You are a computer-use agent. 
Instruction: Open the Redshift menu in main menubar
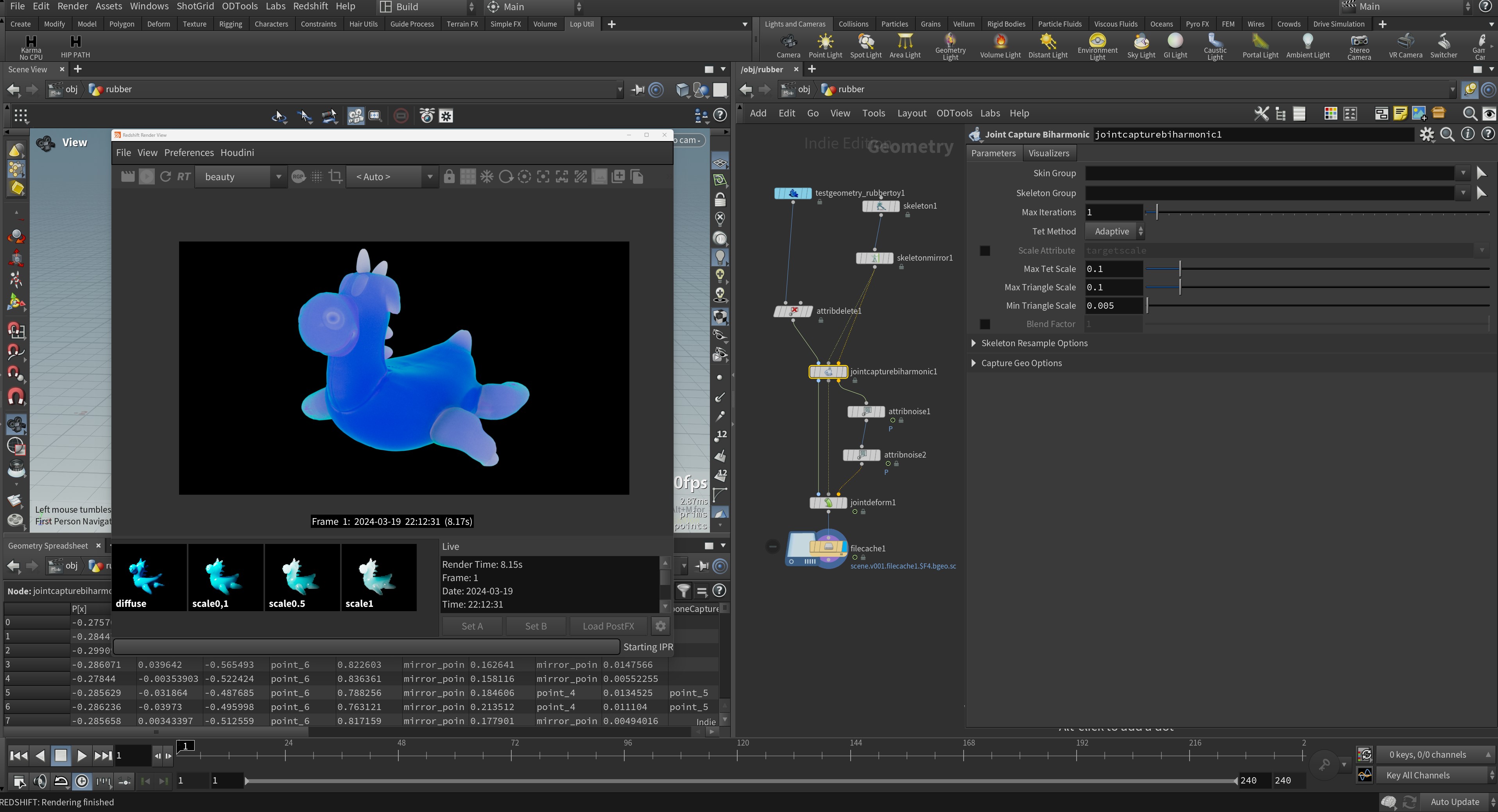click(x=310, y=6)
